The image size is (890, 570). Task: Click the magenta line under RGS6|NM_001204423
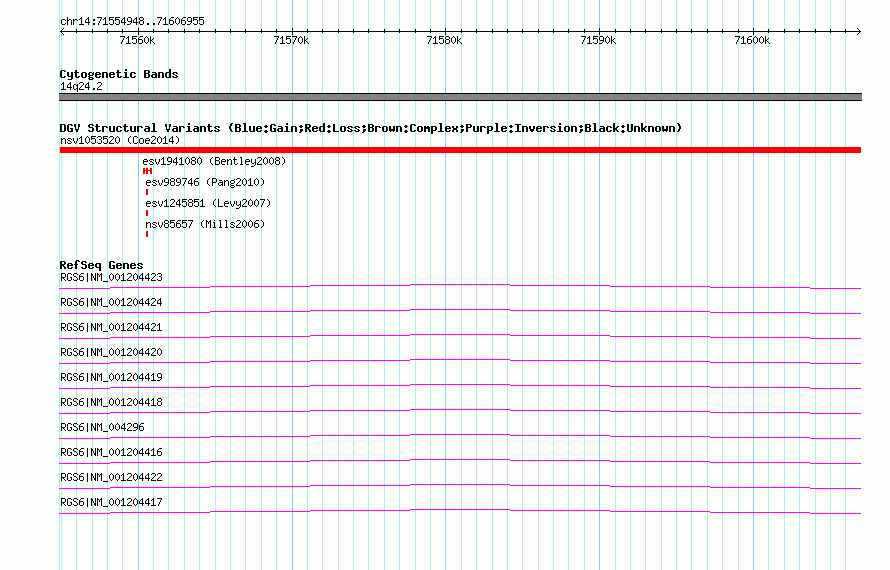460,286
